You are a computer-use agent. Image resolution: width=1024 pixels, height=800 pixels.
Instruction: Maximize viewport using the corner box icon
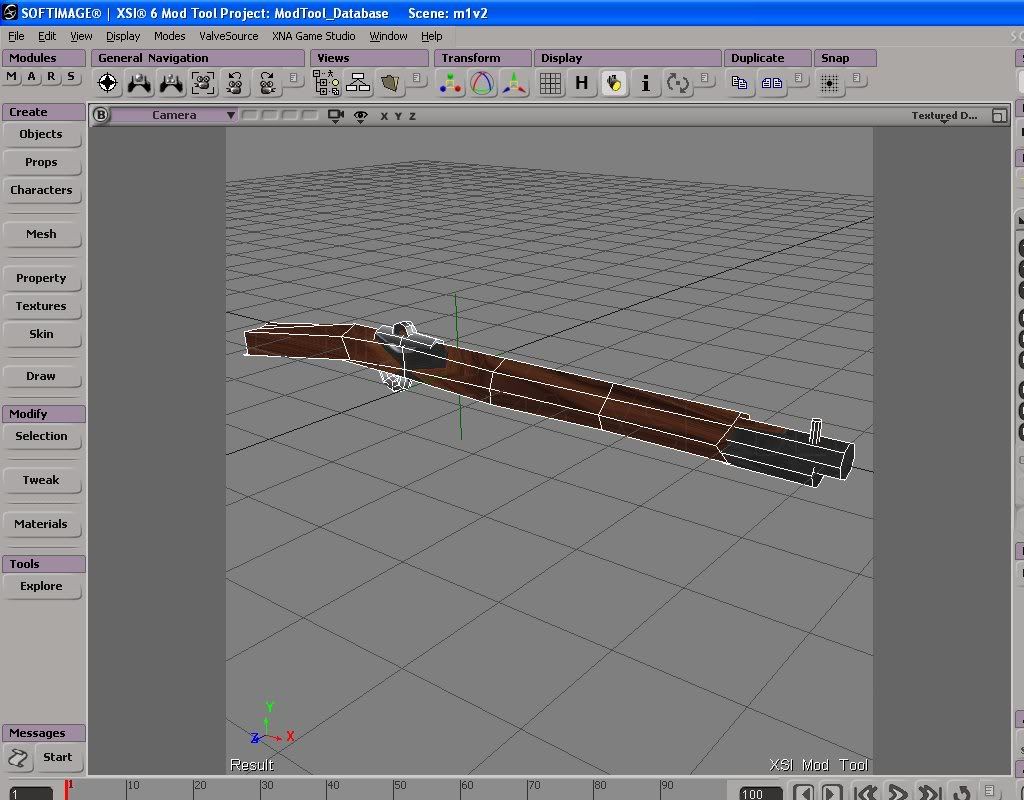point(999,116)
